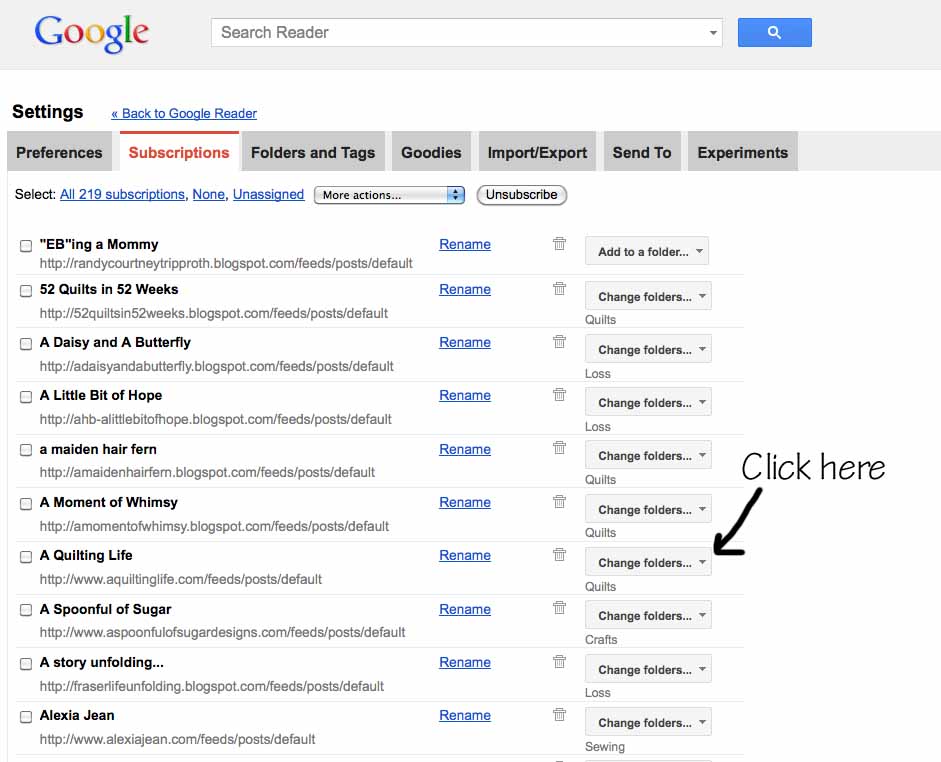Click the Google logo
This screenshot has width=941, height=762.
[90, 32]
